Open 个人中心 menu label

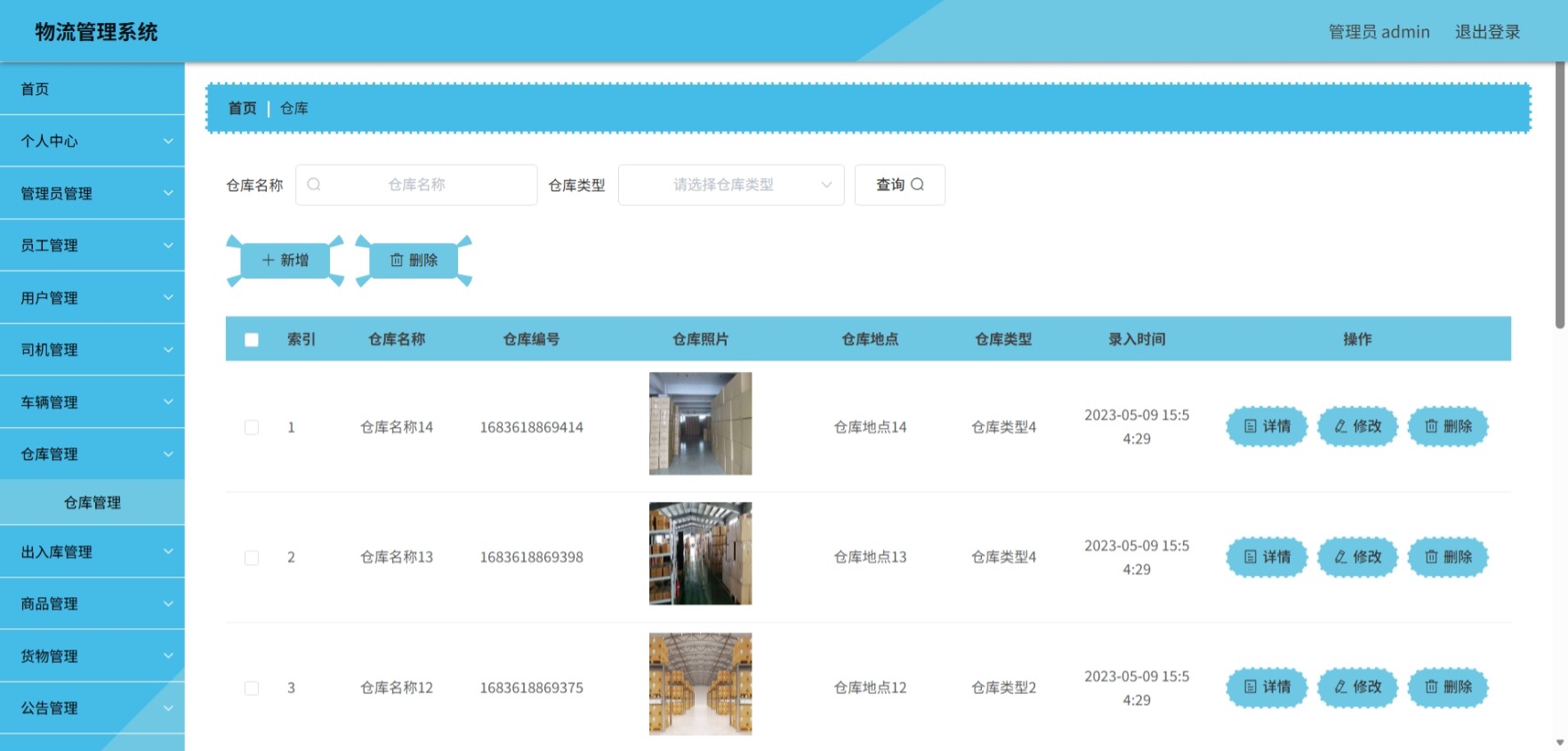click(50, 141)
